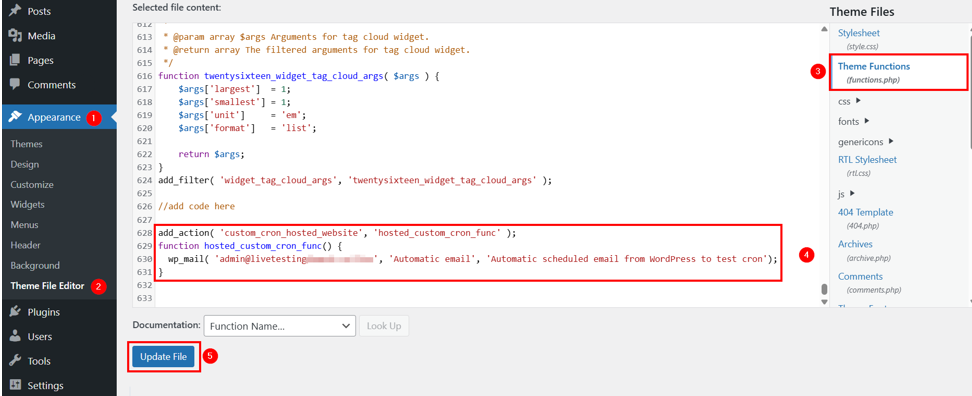This screenshot has height=396, width=972.
Task: Click code editor scrollbar down arrow
Action: pyautogui.click(x=824, y=301)
